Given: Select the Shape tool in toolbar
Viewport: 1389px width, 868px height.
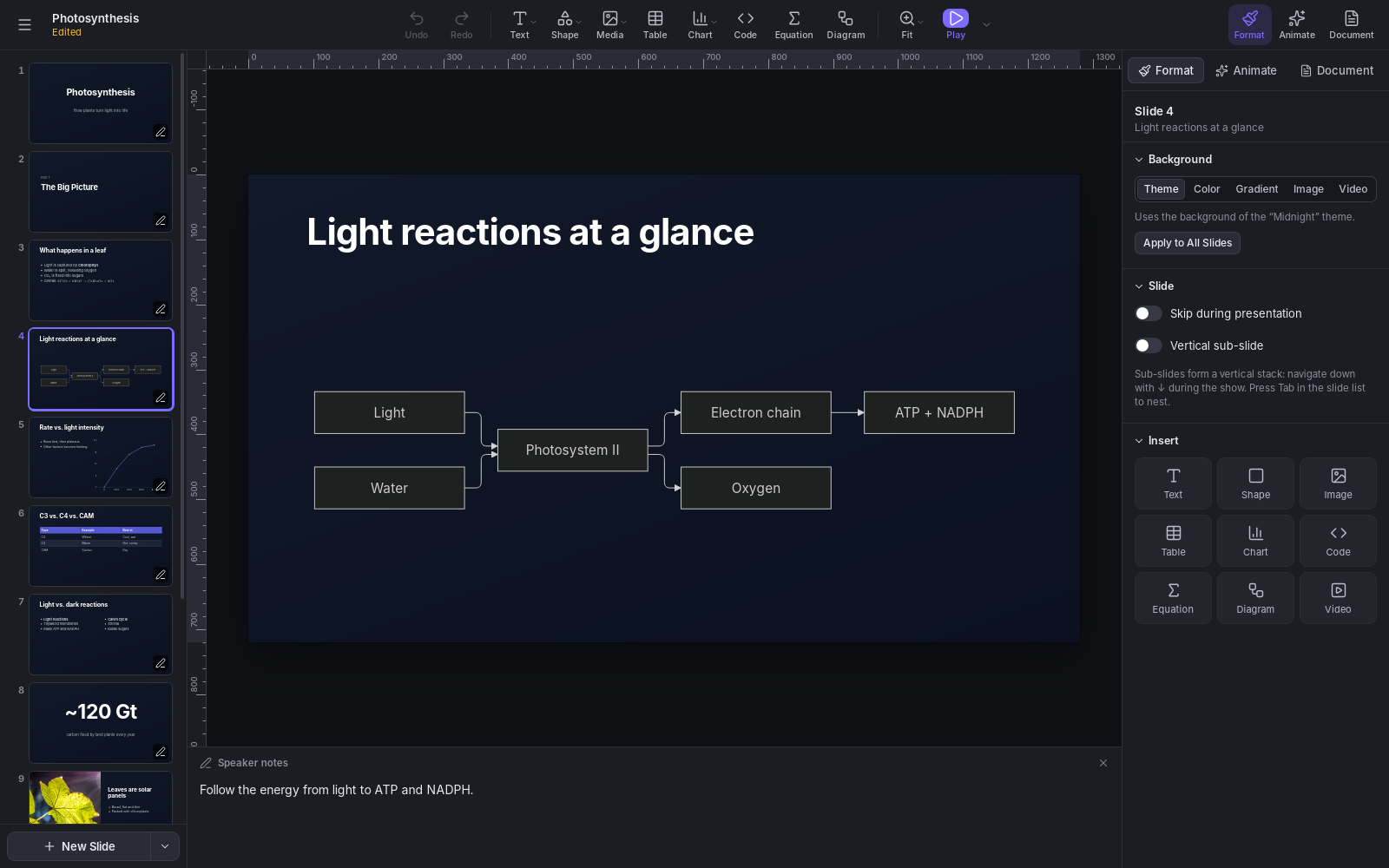Looking at the screenshot, I should point(564,24).
